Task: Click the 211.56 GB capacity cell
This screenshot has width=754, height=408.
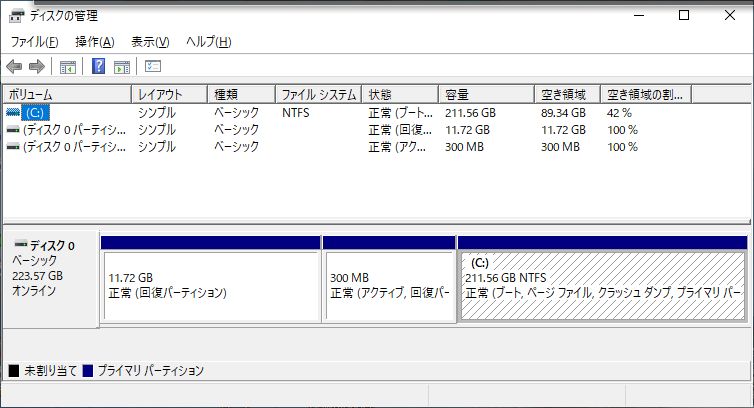Action: [470, 113]
